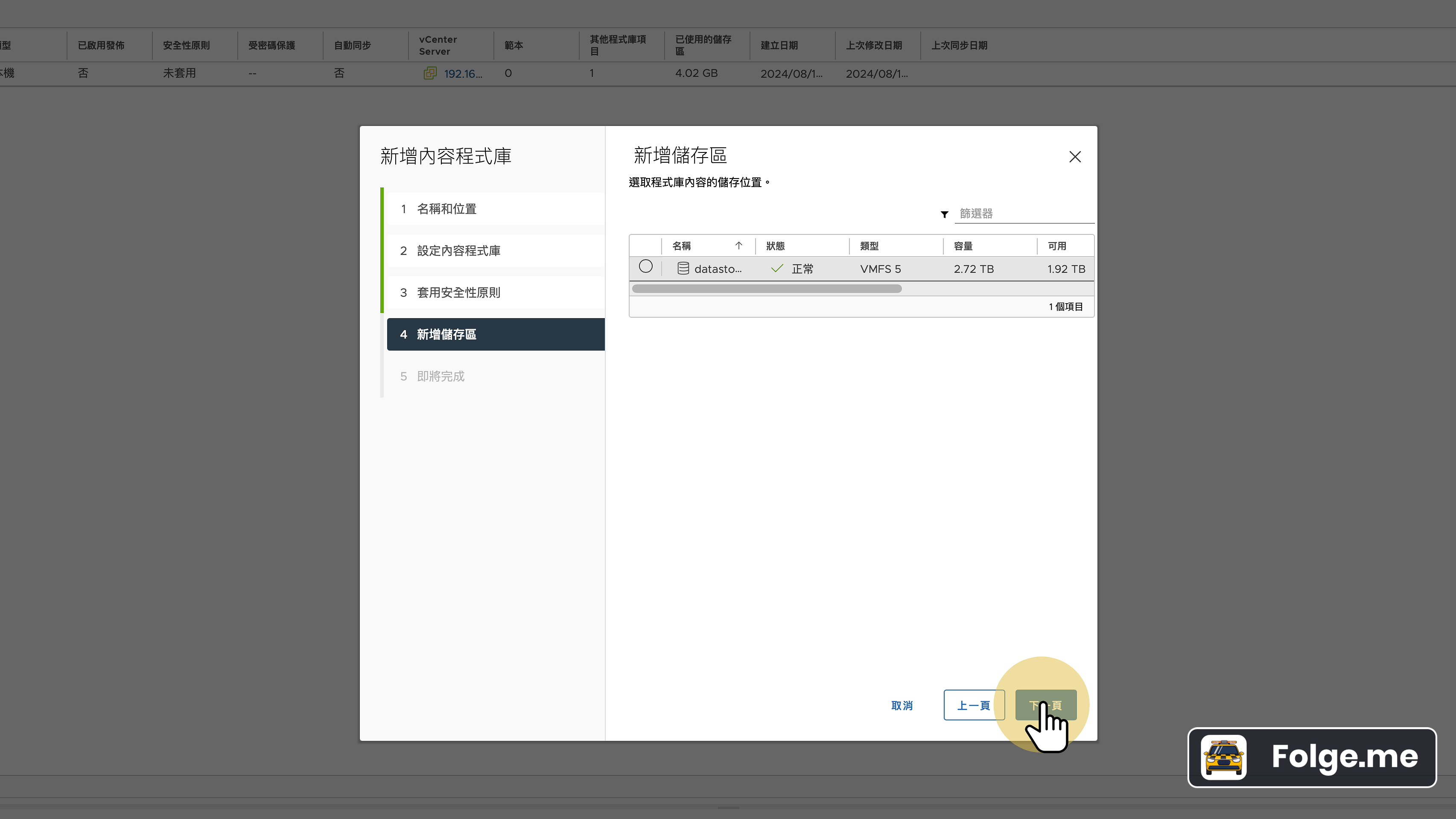Click the filter funnel icon above the table
This screenshot has width=1456, height=819.
[x=944, y=214]
